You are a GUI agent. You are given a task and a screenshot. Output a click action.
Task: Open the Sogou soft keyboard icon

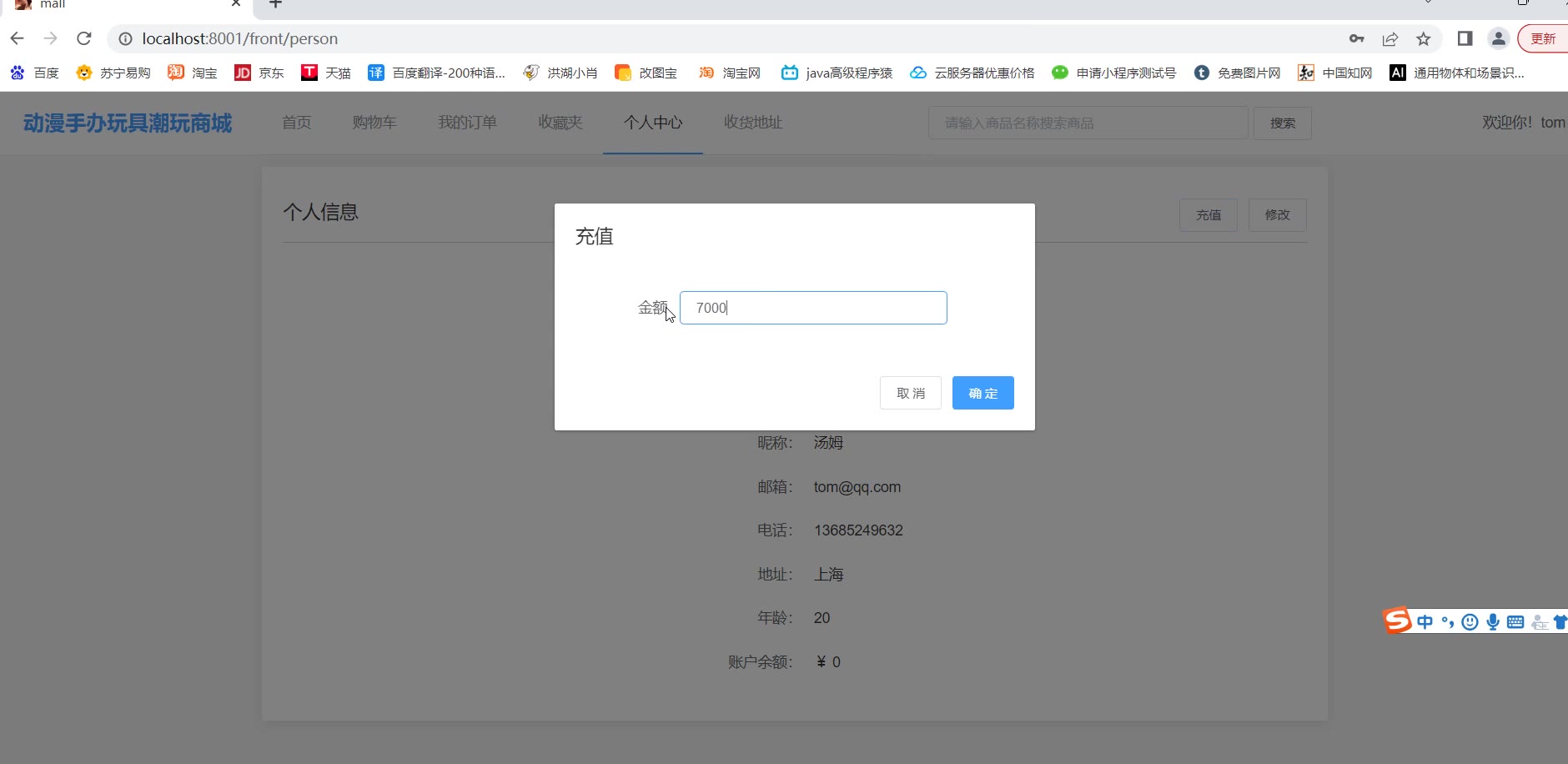[x=1516, y=622]
